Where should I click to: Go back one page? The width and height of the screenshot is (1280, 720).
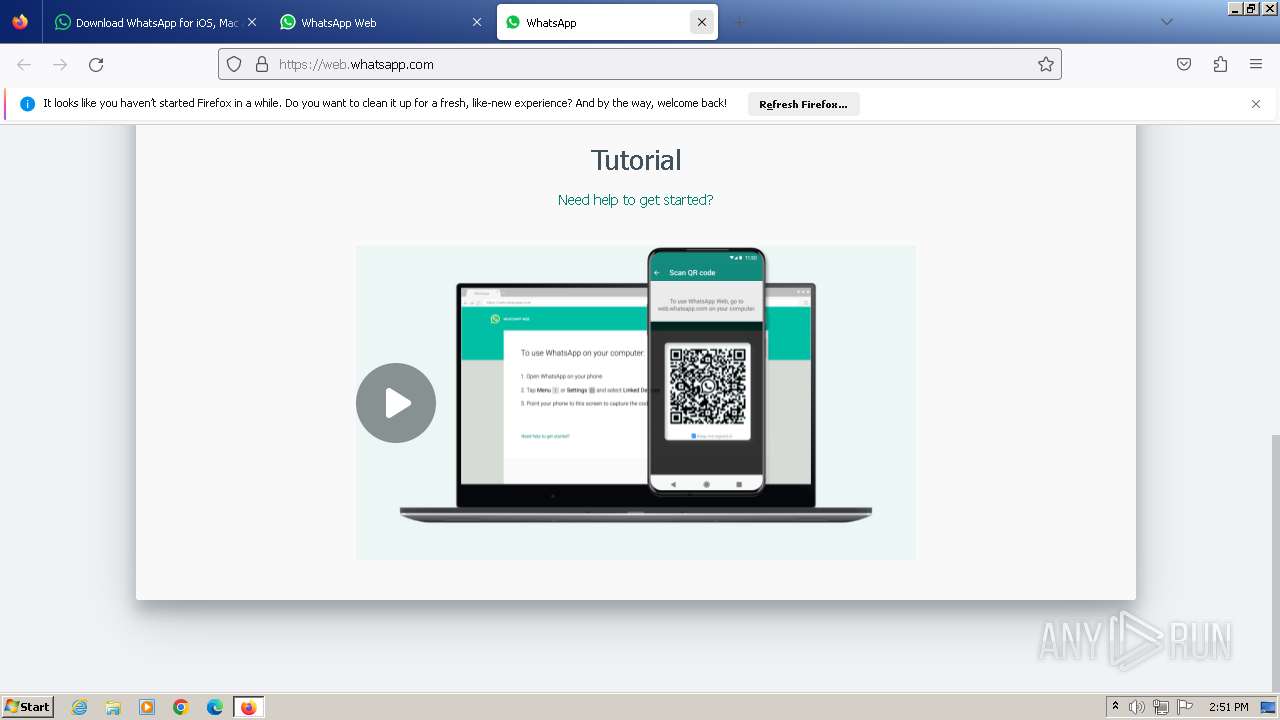24,64
